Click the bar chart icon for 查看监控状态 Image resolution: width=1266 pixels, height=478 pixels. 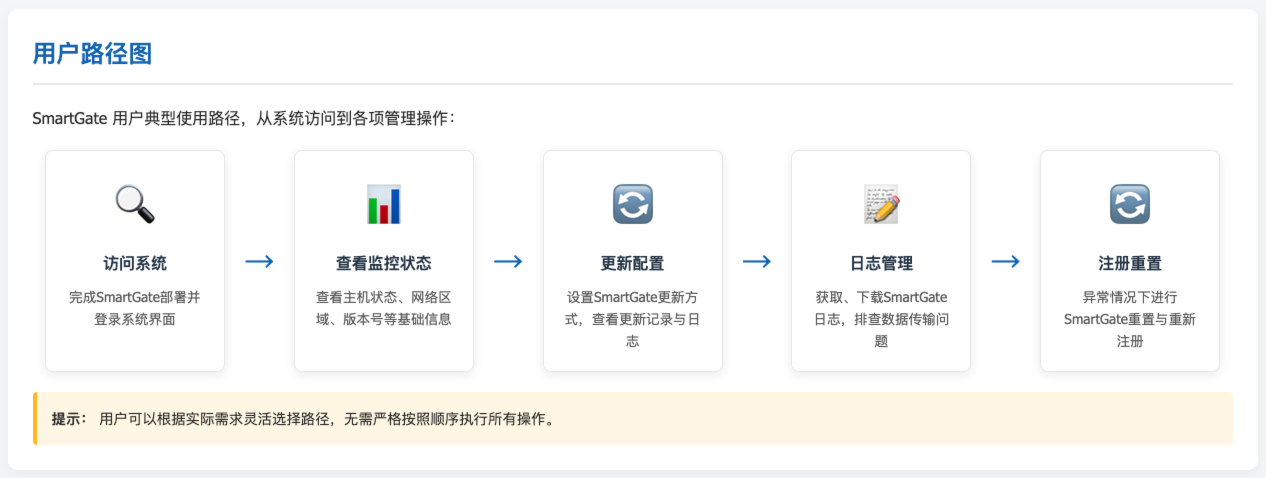pyautogui.click(x=384, y=204)
